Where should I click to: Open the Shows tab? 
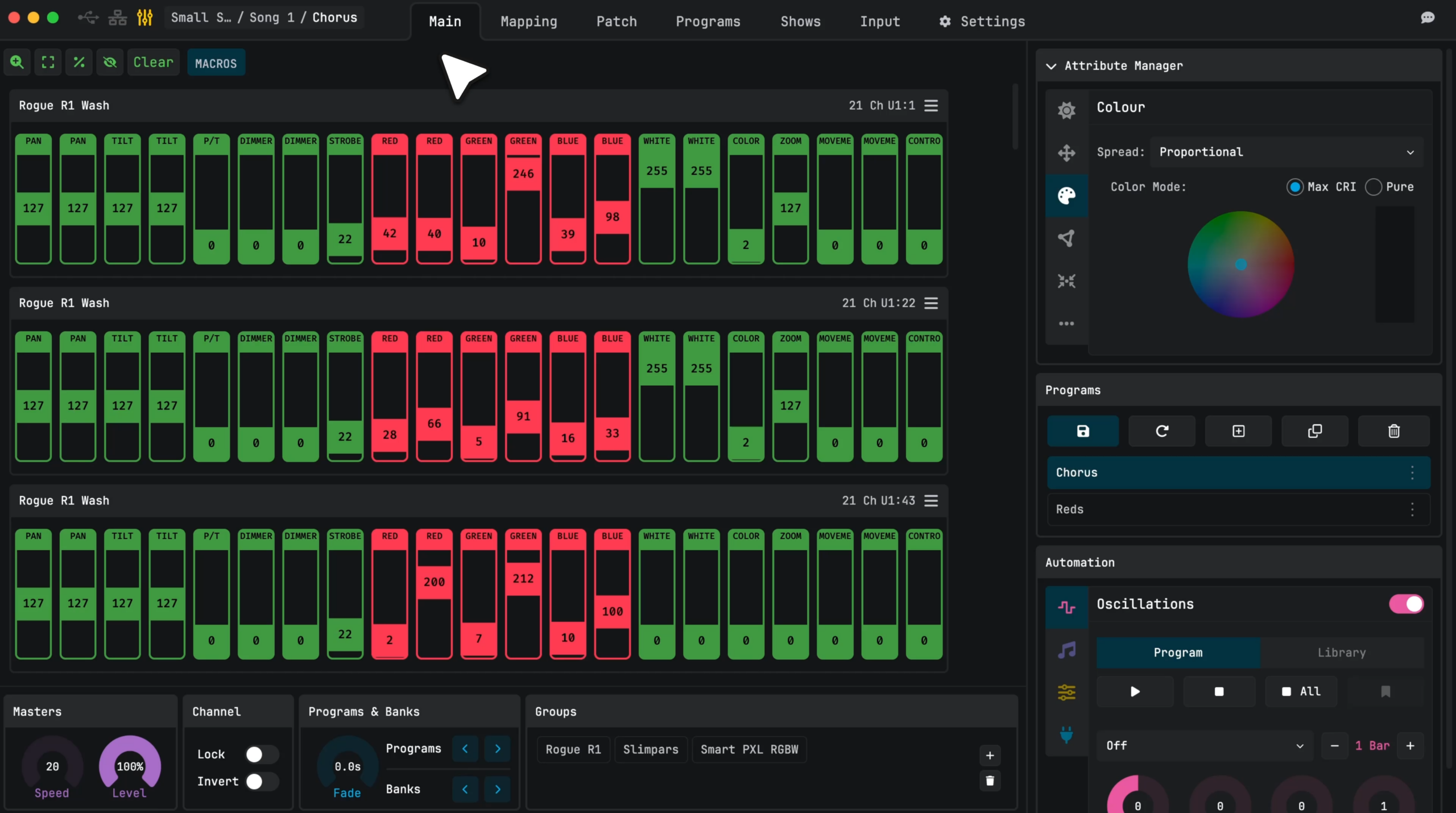pos(800,22)
